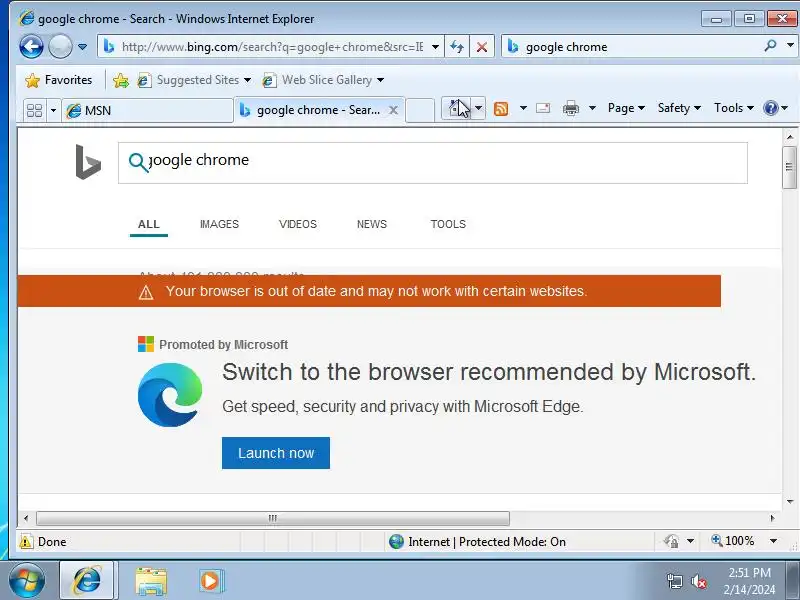
Task: Click the Forward navigation button
Action: [x=60, y=47]
